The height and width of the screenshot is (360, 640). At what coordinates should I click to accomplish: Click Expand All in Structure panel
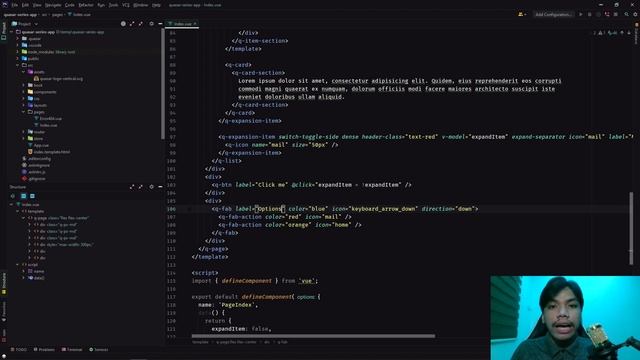tap(132, 187)
